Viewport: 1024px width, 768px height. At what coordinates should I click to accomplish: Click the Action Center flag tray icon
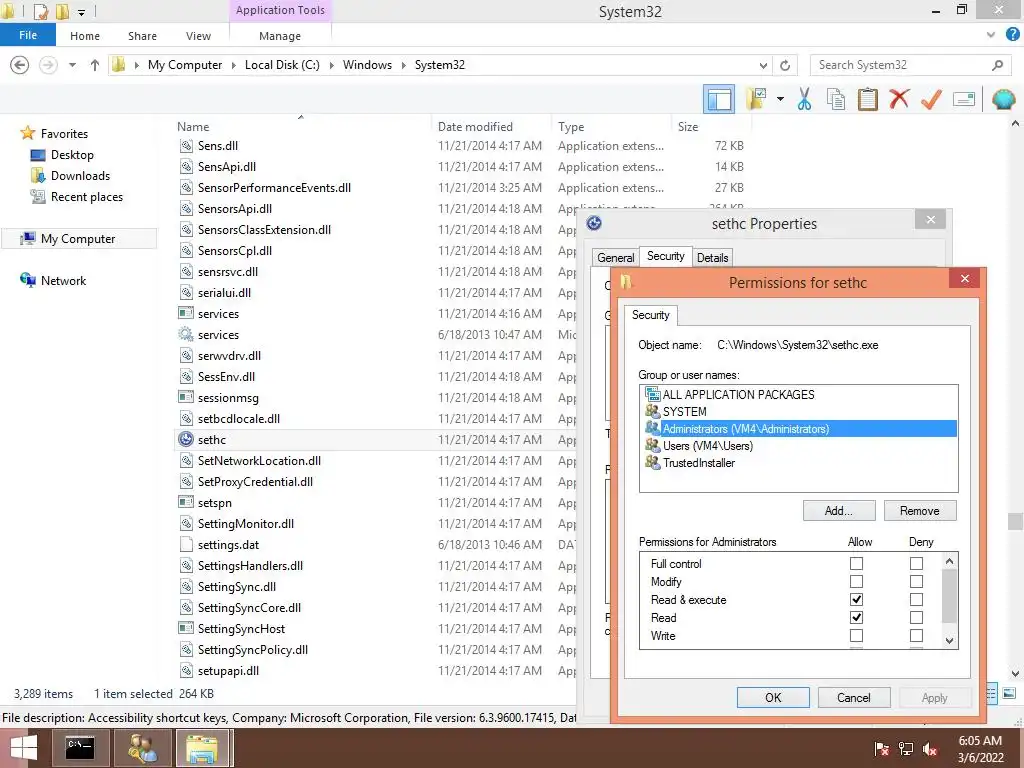point(882,749)
